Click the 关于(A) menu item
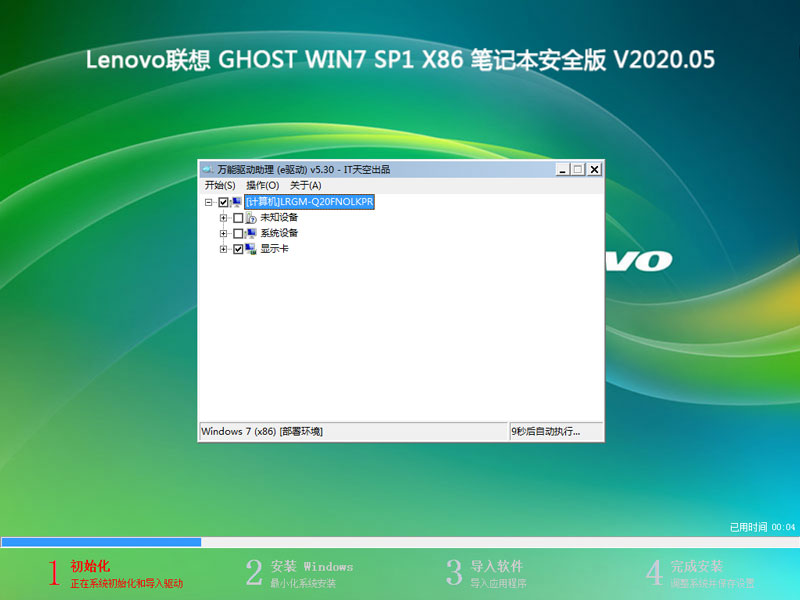 coord(303,185)
